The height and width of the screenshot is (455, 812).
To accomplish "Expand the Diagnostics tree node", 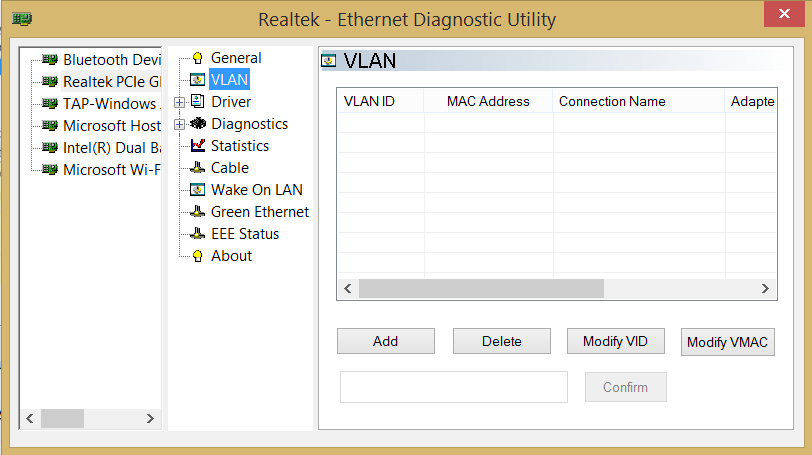I will 179,124.
